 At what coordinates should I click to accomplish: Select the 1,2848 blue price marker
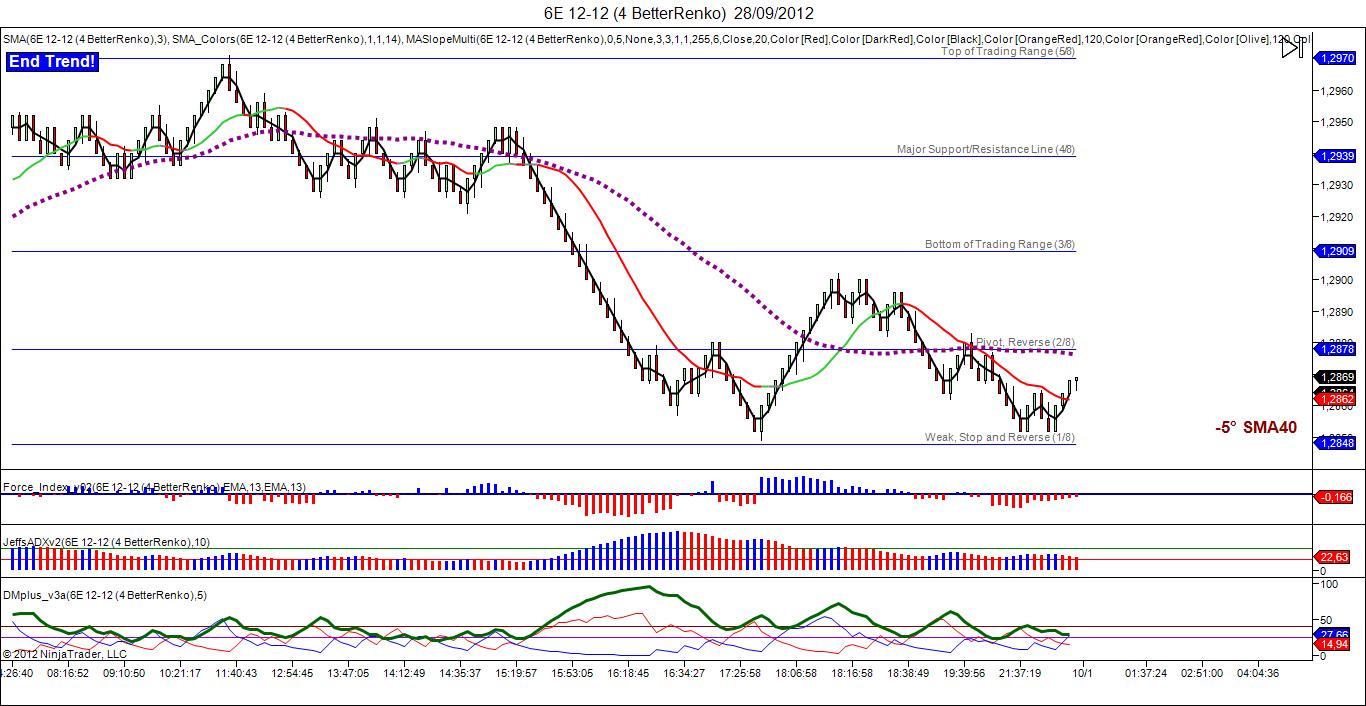(x=1335, y=443)
